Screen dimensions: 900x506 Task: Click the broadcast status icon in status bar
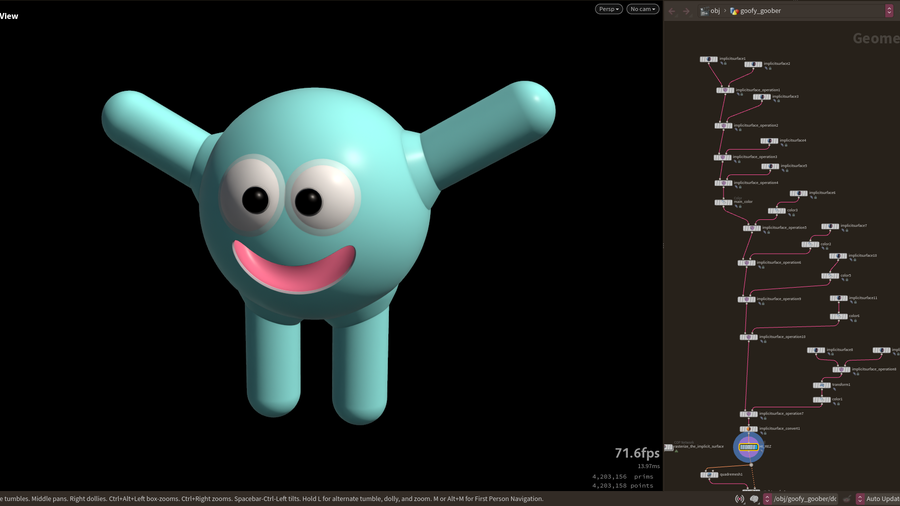[740, 499]
